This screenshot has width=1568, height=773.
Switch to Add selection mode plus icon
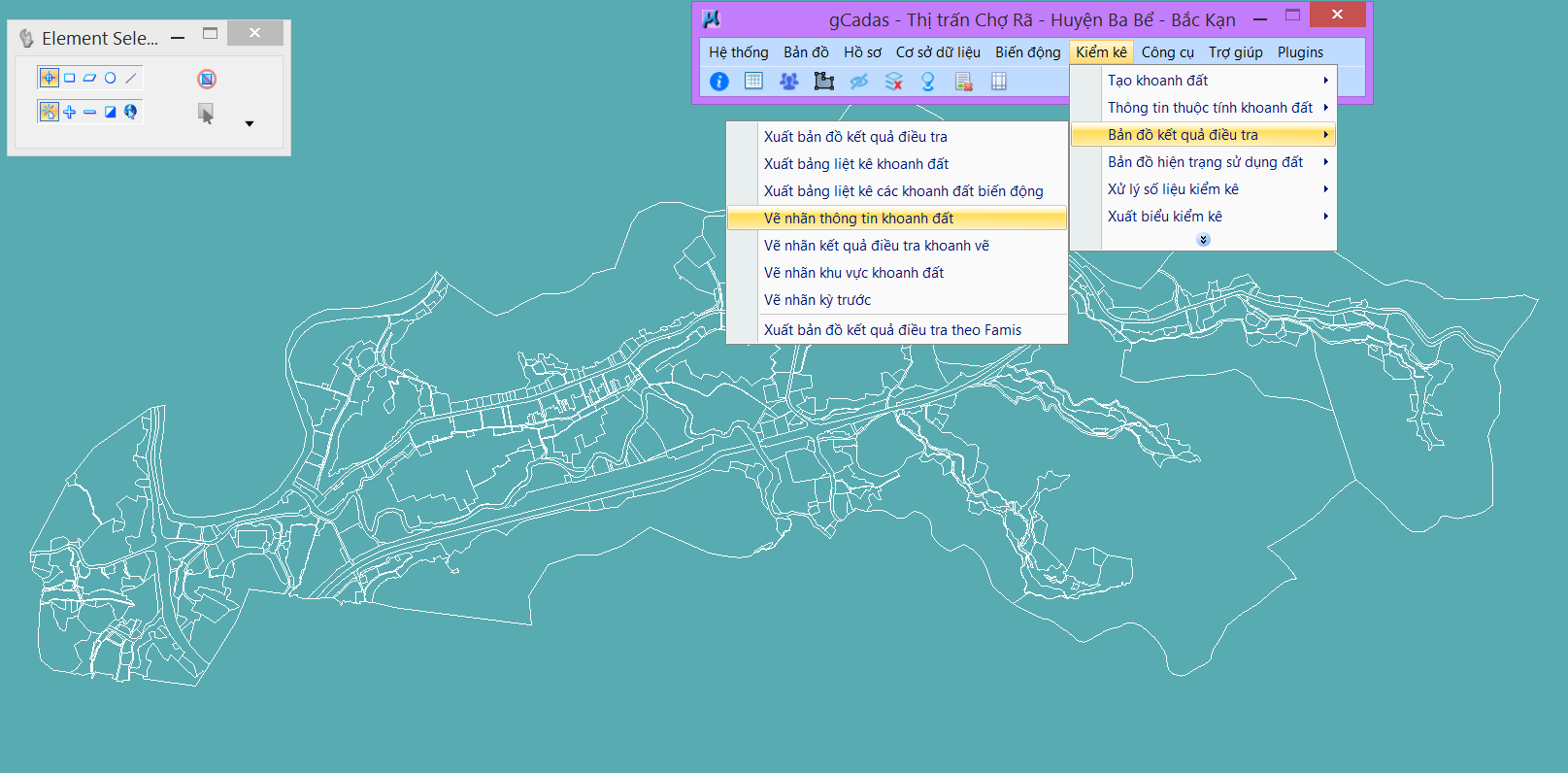pos(70,112)
